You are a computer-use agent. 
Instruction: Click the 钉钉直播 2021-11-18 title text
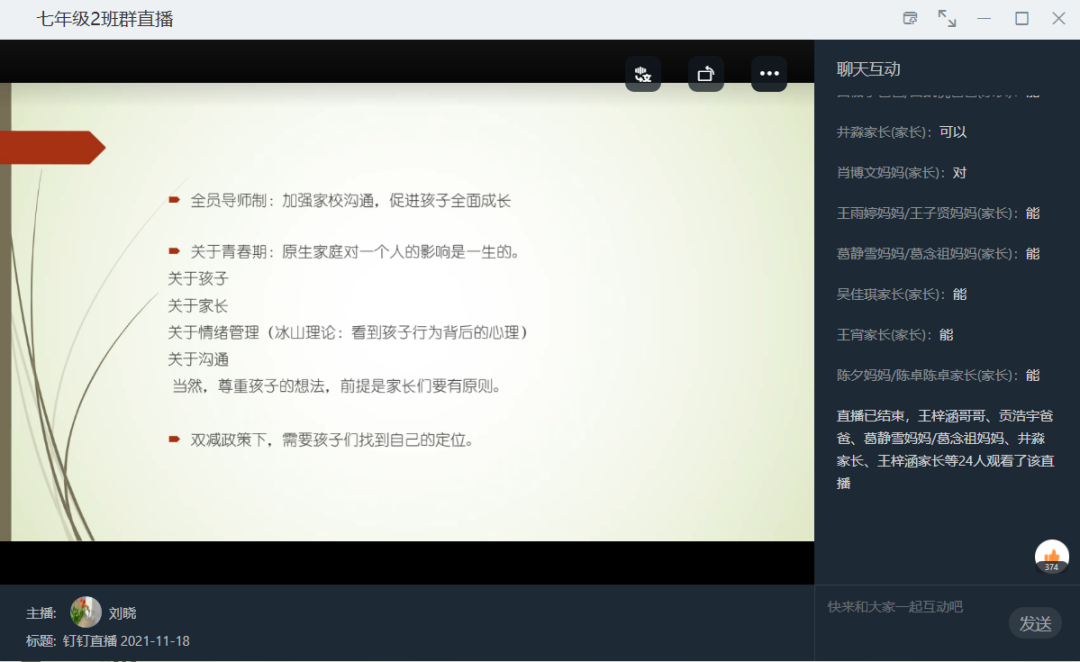tap(126, 640)
